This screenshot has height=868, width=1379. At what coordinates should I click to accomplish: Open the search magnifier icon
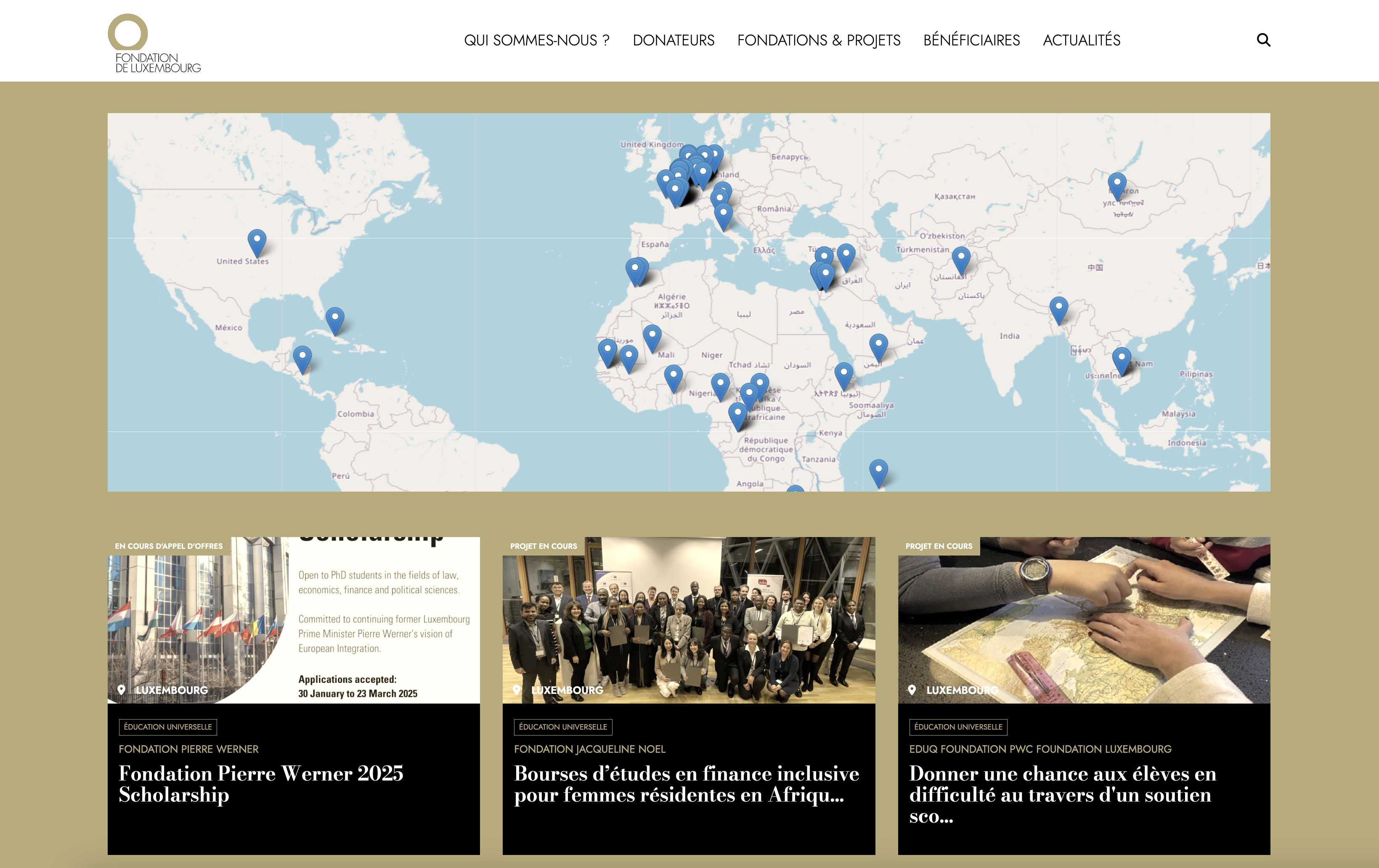[1263, 40]
